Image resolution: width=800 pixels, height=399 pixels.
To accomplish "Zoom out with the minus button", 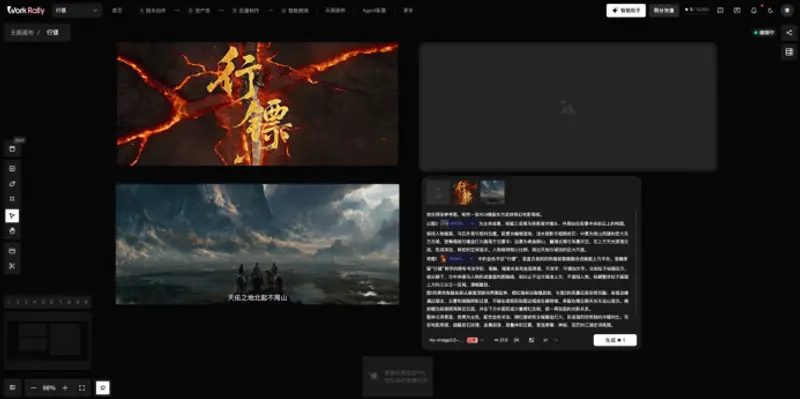I will point(34,388).
